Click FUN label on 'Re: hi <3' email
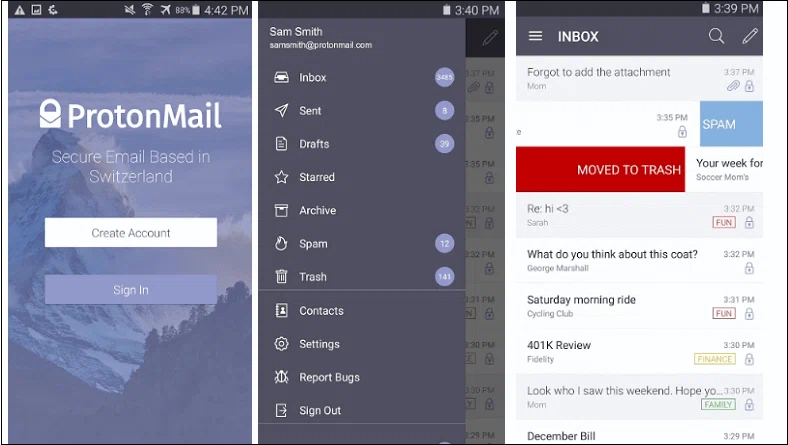This screenshot has height=445, width=788. coord(724,222)
